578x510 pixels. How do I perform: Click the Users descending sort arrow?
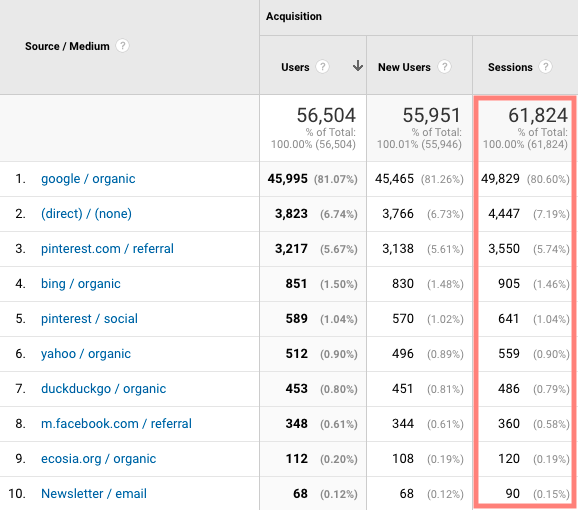point(358,66)
